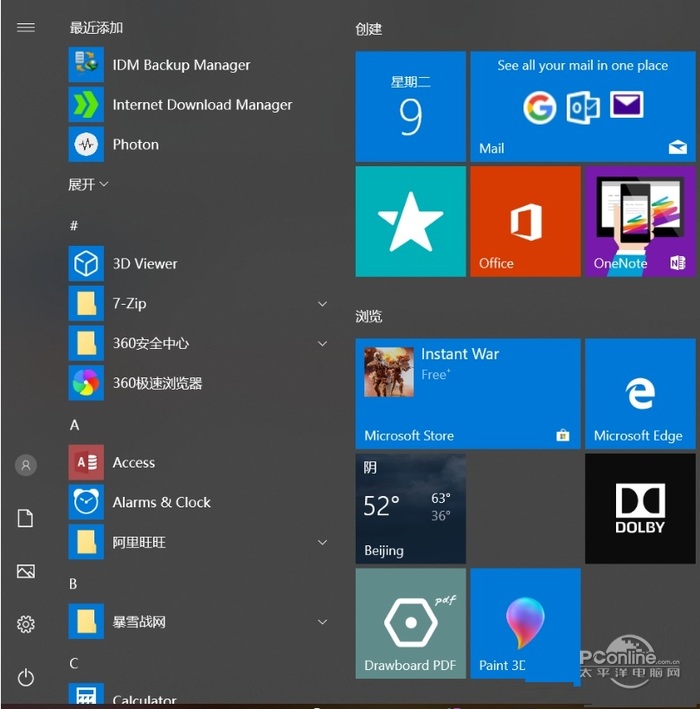Click the 360极速浏览器 label
Viewport: 700px width, 709px height.
click(157, 383)
